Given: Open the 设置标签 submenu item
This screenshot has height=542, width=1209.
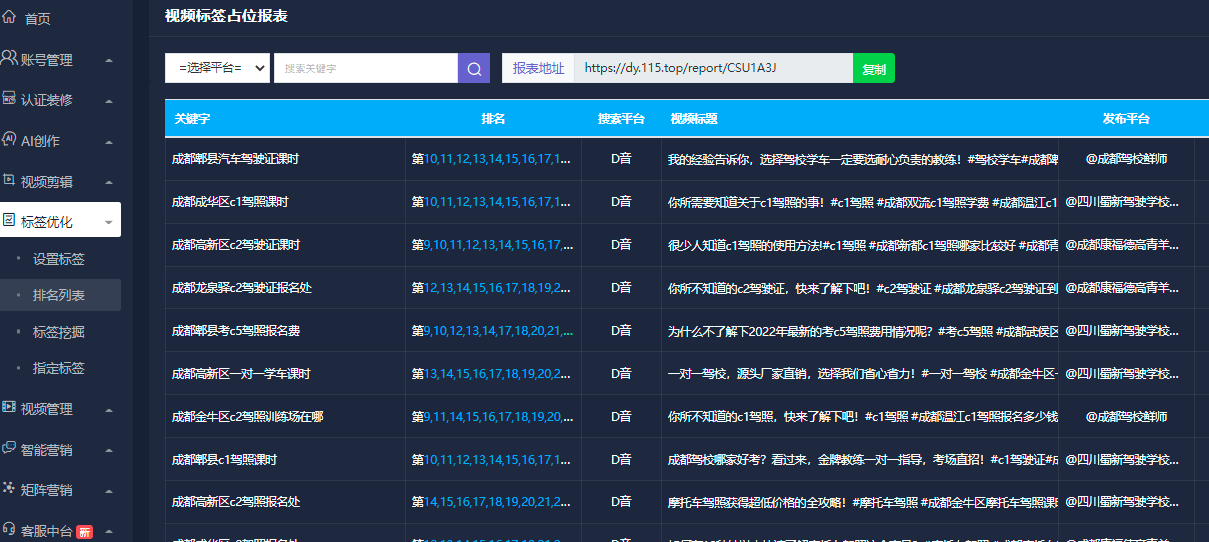Looking at the screenshot, I should pyautogui.click(x=59, y=259).
